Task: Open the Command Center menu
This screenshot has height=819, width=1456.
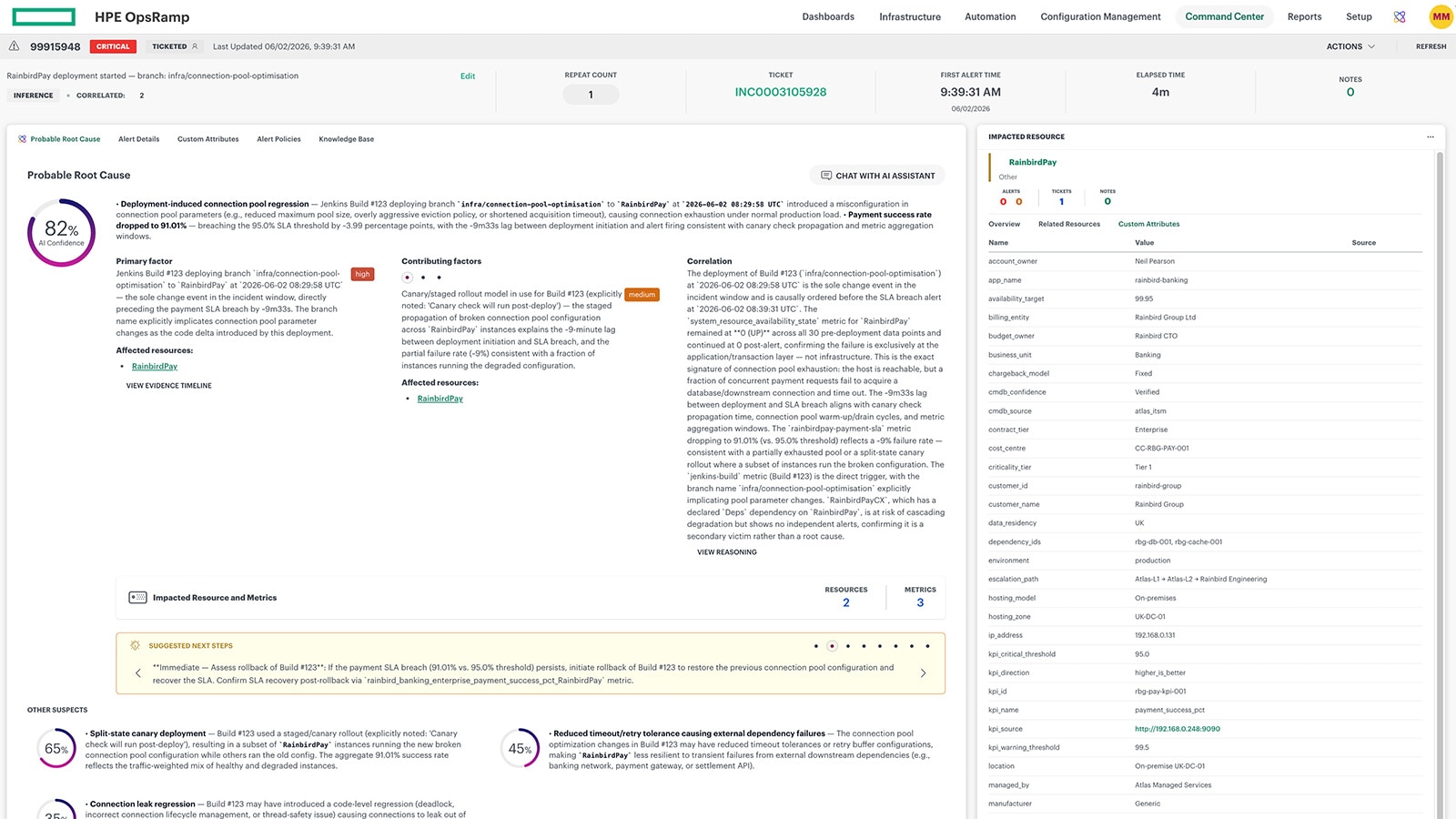Action: (x=1225, y=16)
